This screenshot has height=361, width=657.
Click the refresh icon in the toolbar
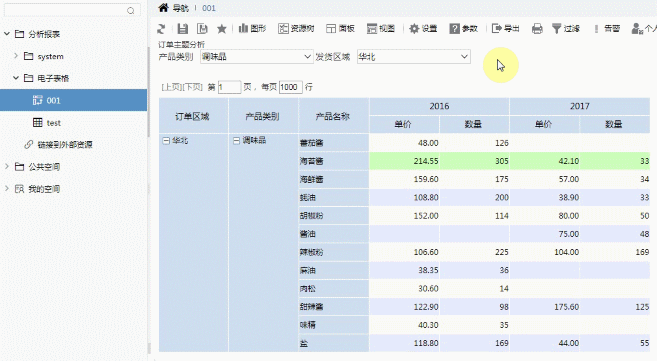[x=161, y=29]
